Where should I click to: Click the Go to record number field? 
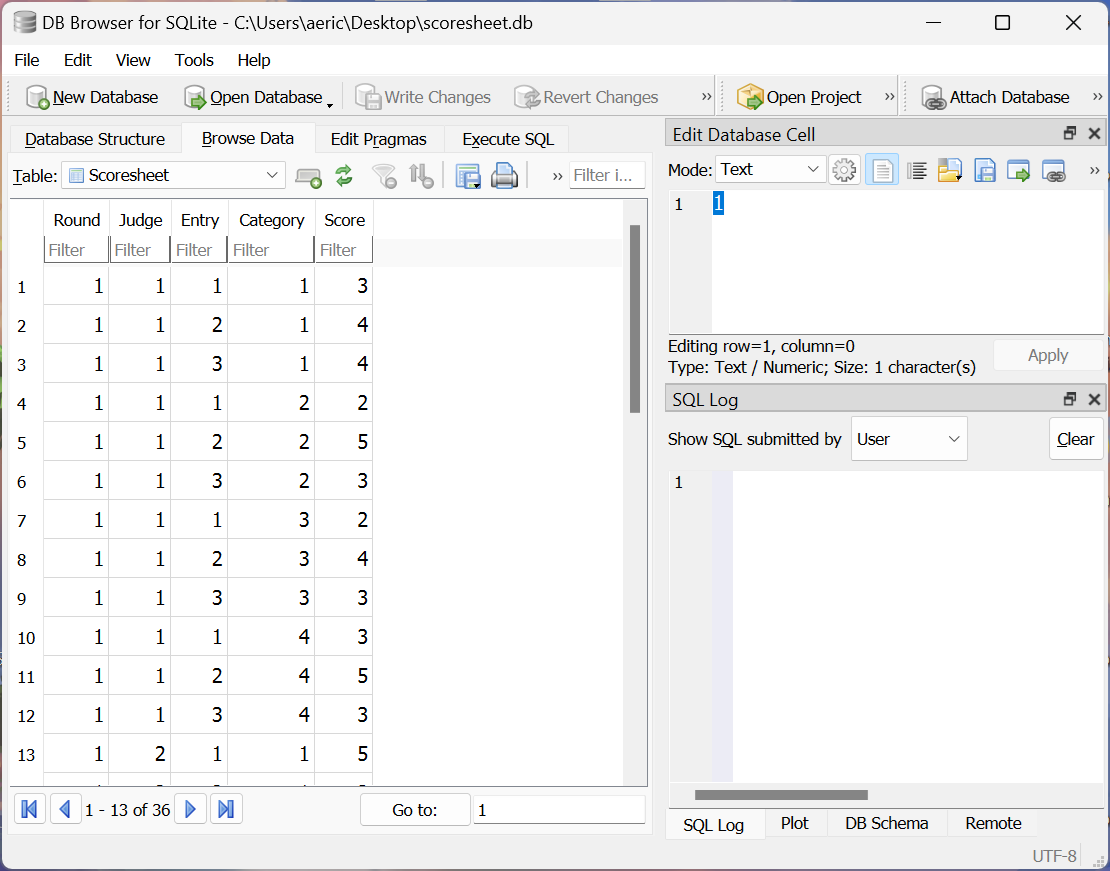click(559, 809)
